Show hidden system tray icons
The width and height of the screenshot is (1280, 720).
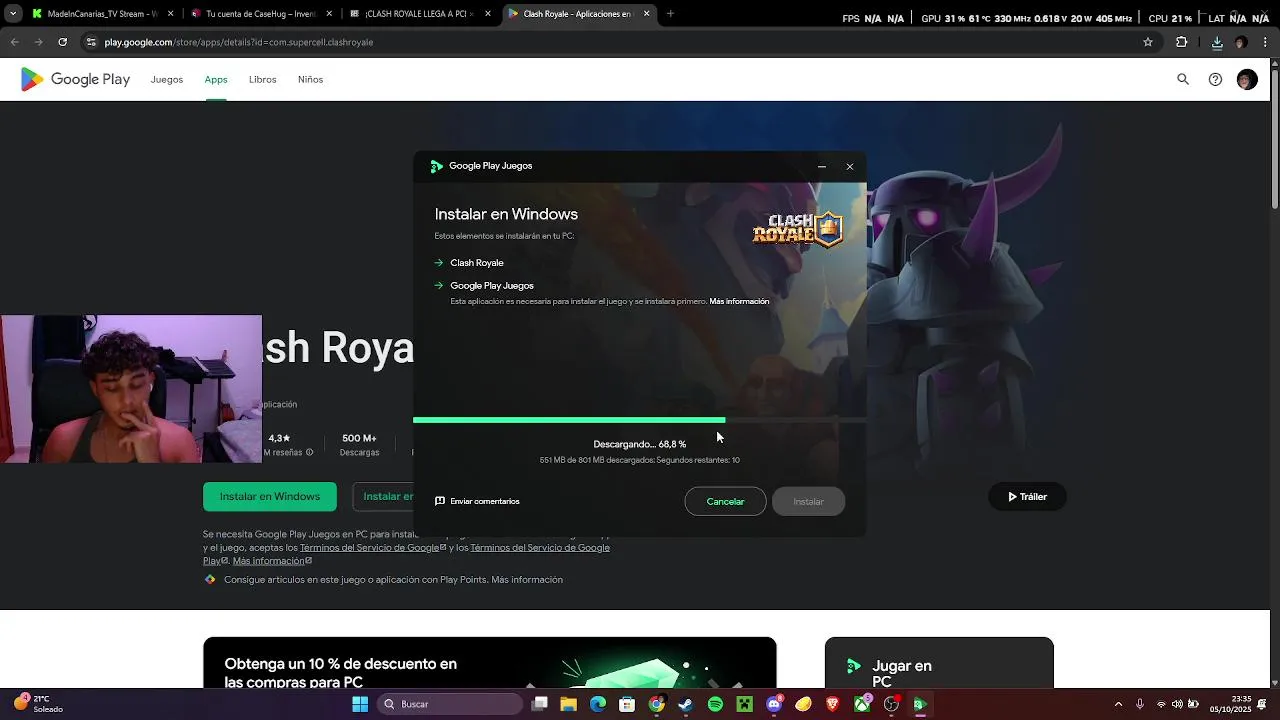(1118, 704)
